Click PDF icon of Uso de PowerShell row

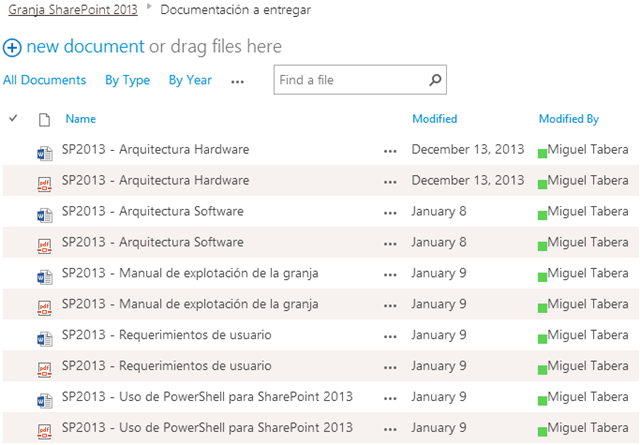tap(44, 432)
